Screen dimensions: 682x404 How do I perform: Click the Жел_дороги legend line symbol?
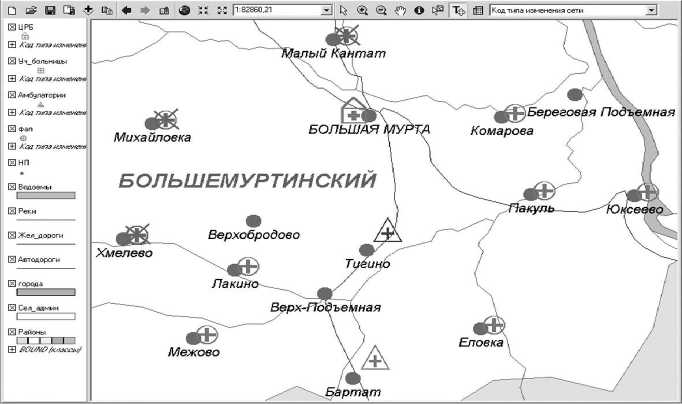[x=46, y=244]
